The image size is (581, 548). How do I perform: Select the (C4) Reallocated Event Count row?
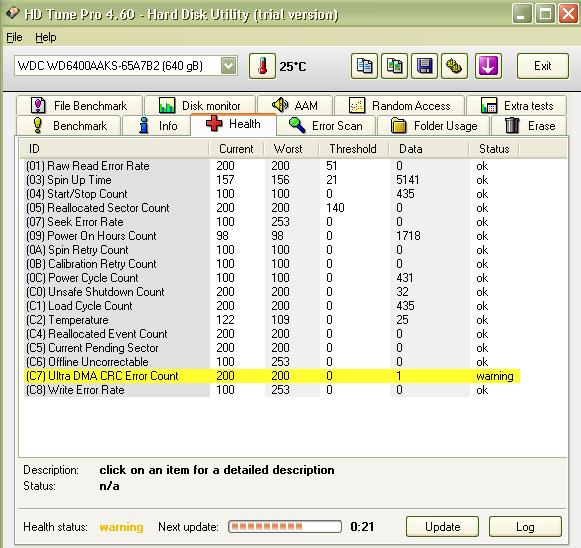[272, 334]
